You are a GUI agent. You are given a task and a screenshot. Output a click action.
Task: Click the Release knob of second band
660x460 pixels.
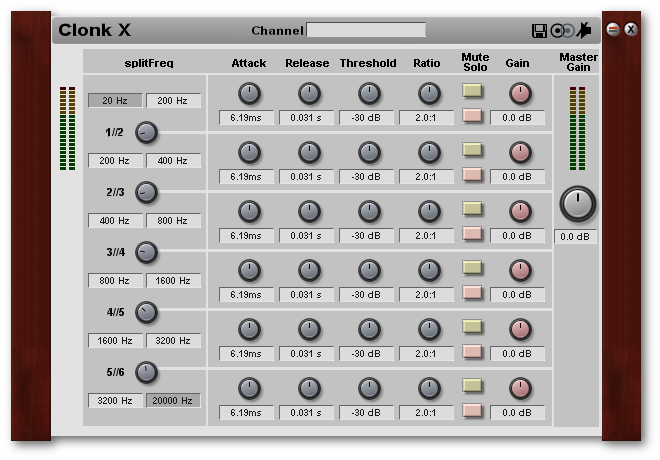click(x=309, y=152)
